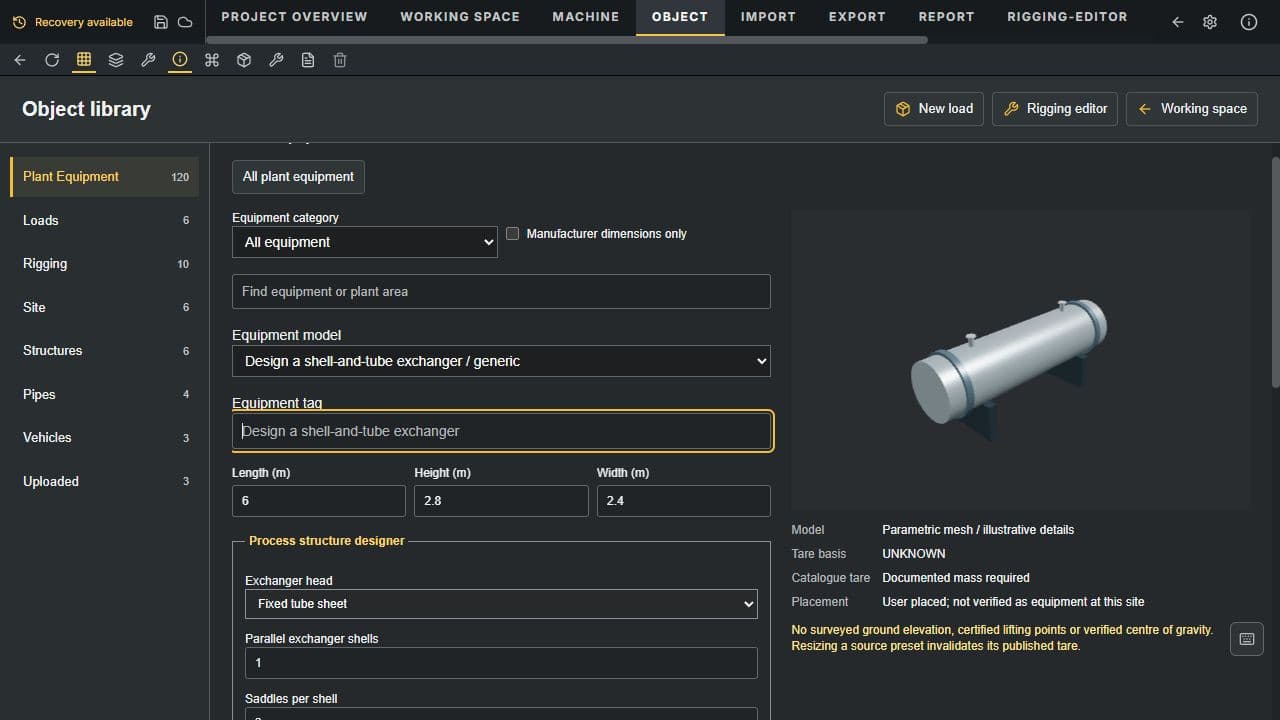Click the horizontal scrollbar under the top tabs
This screenshot has width=1280, height=720.
click(565, 40)
